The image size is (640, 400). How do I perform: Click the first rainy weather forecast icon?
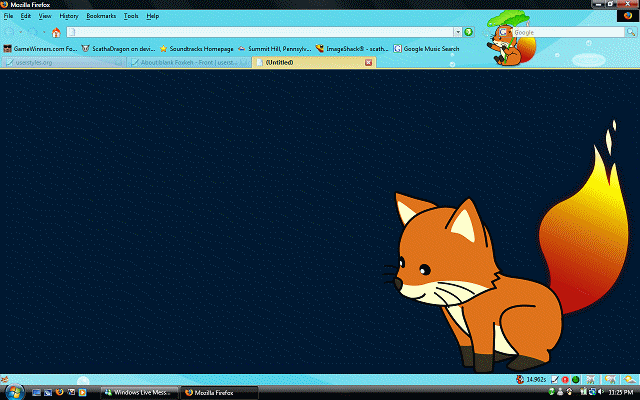(x=590, y=379)
